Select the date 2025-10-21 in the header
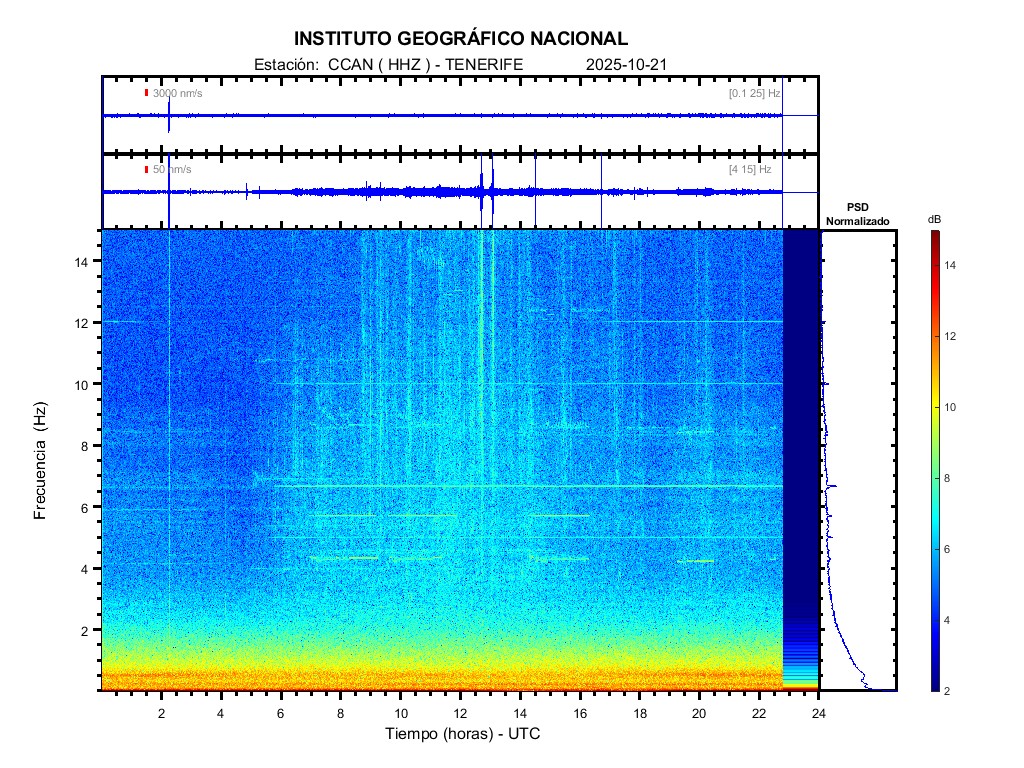This screenshot has width=1024, height=768. coord(626,65)
